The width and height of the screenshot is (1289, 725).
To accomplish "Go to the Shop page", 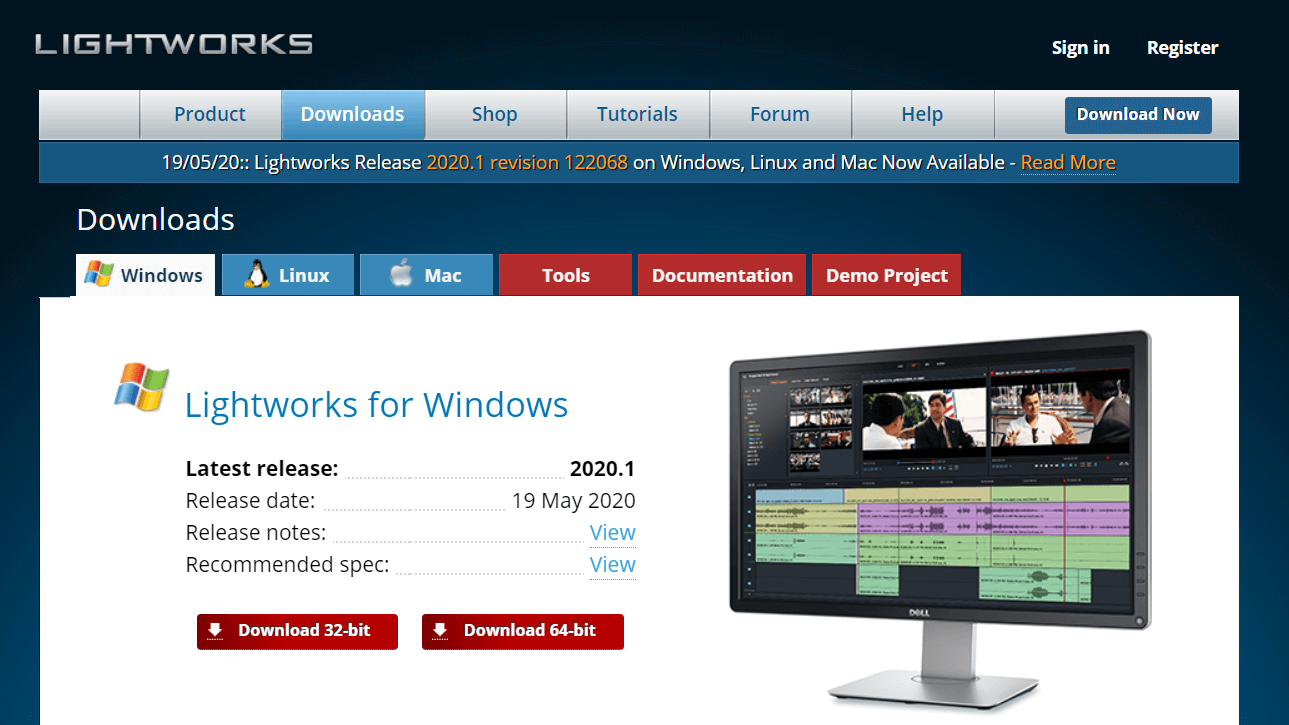I will point(494,115).
